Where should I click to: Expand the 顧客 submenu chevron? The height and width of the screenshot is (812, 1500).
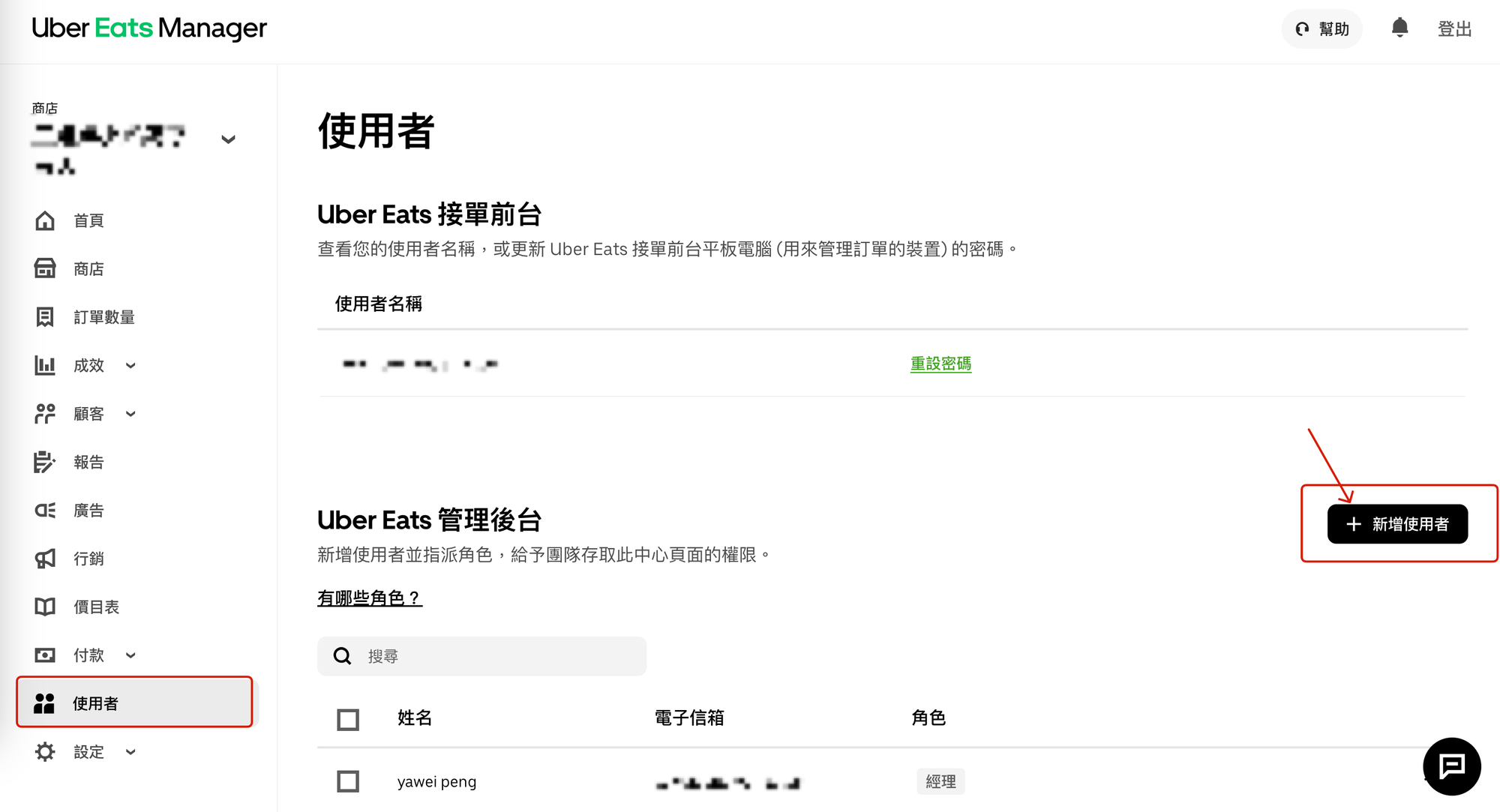(x=130, y=413)
